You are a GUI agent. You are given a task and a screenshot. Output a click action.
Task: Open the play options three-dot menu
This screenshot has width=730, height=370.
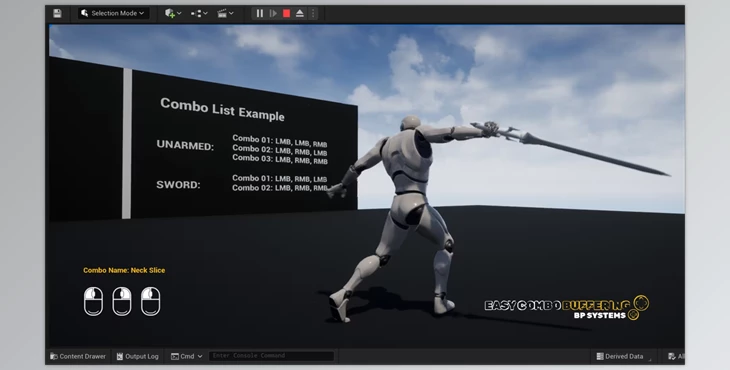pos(313,13)
